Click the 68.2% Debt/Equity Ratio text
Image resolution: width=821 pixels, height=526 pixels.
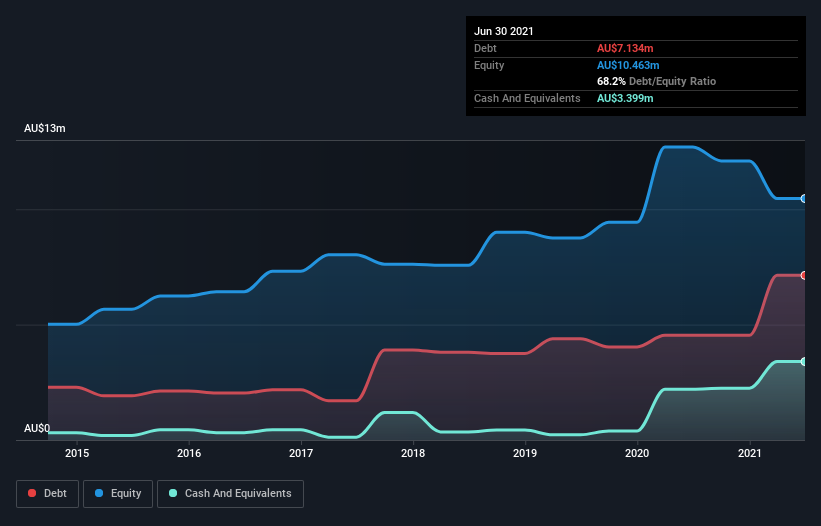point(657,81)
